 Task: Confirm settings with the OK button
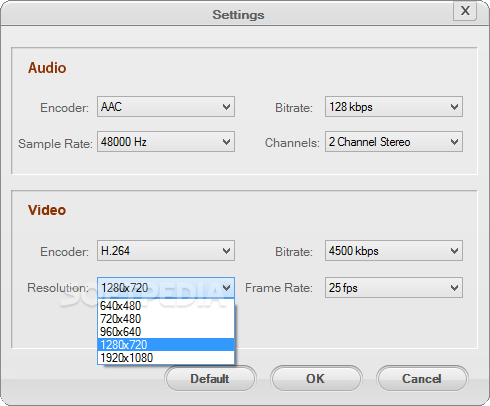coord(316,379)
